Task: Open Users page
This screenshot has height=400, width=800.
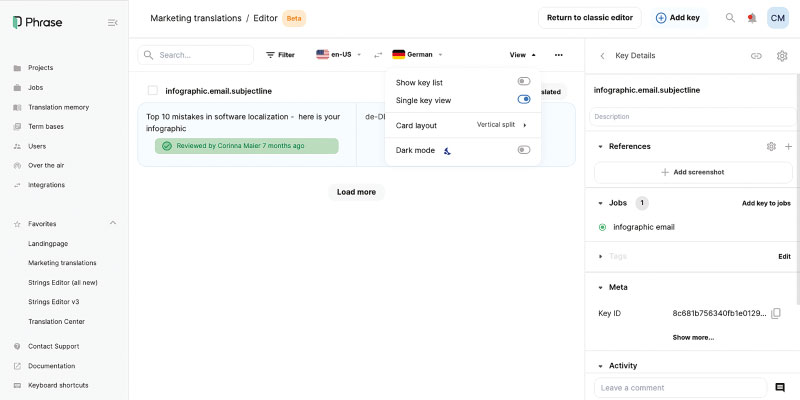Action: click(x=37, y=146)
